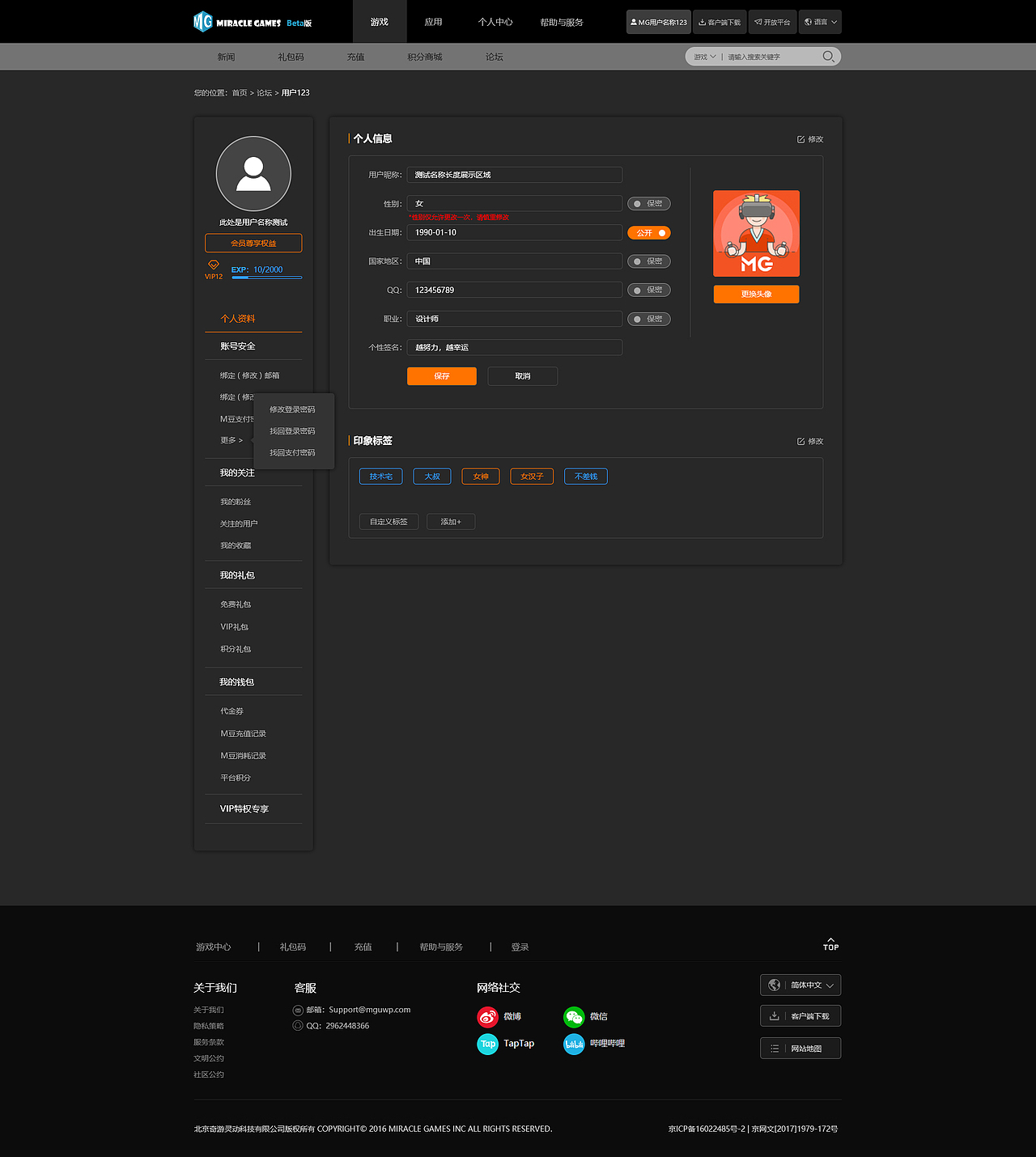The image size is (1036, 1157).
Task: Open VIP特权专享 in sidebar
Action: coord(244,809)
